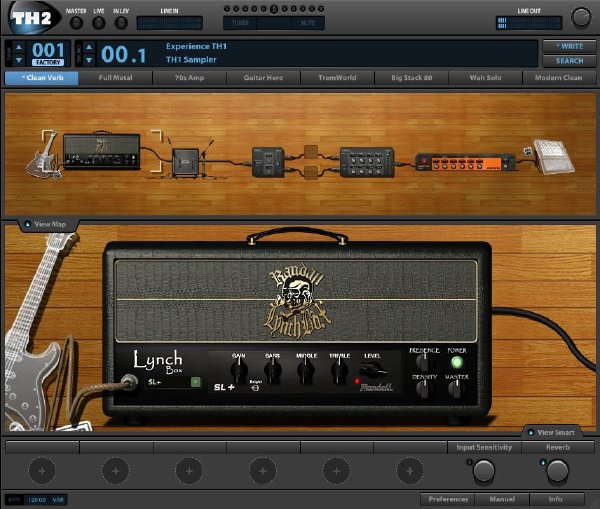
Task: Click the WRITE button
Action: 569,46
